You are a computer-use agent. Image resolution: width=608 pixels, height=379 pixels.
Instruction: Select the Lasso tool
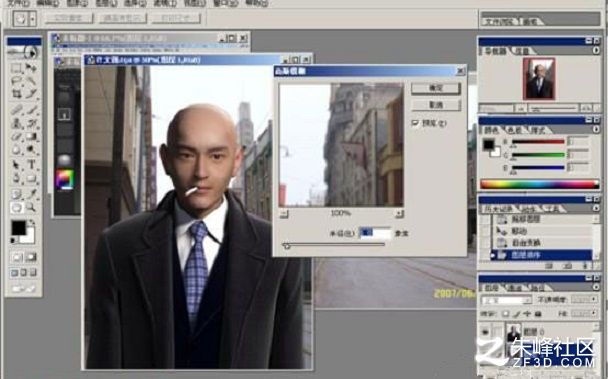point(16,81)
